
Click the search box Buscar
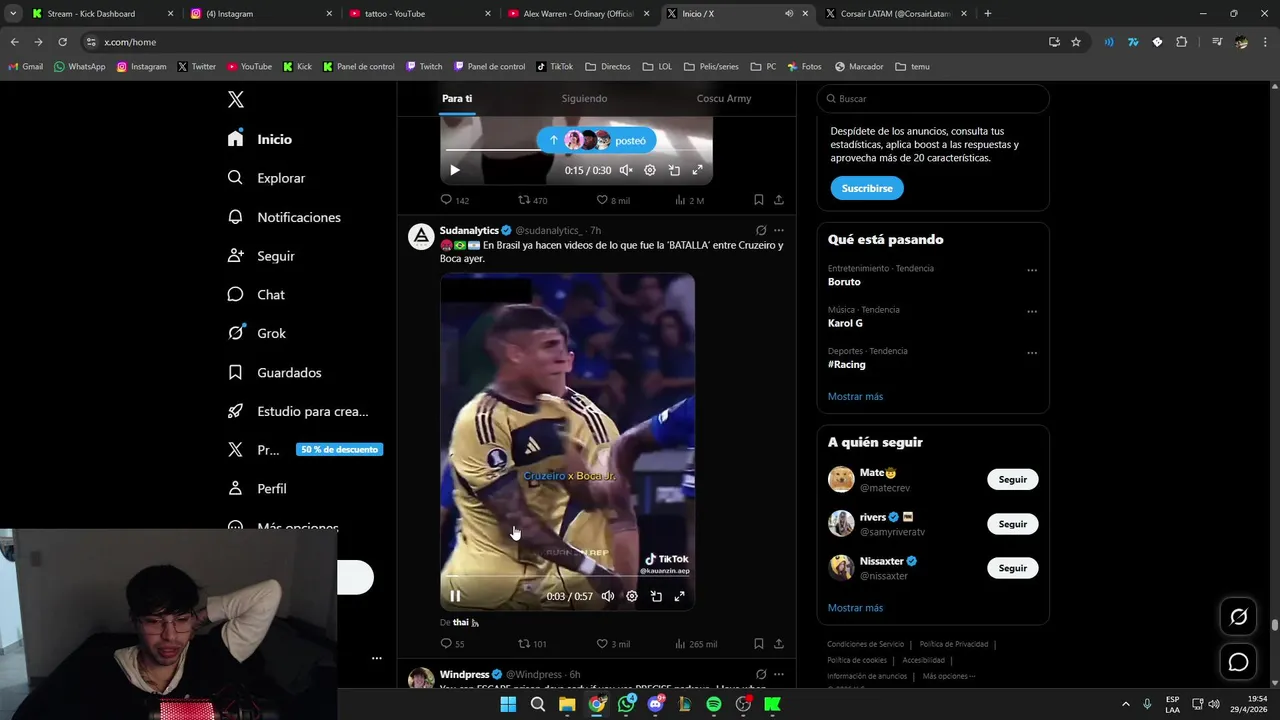pos(933,99)
